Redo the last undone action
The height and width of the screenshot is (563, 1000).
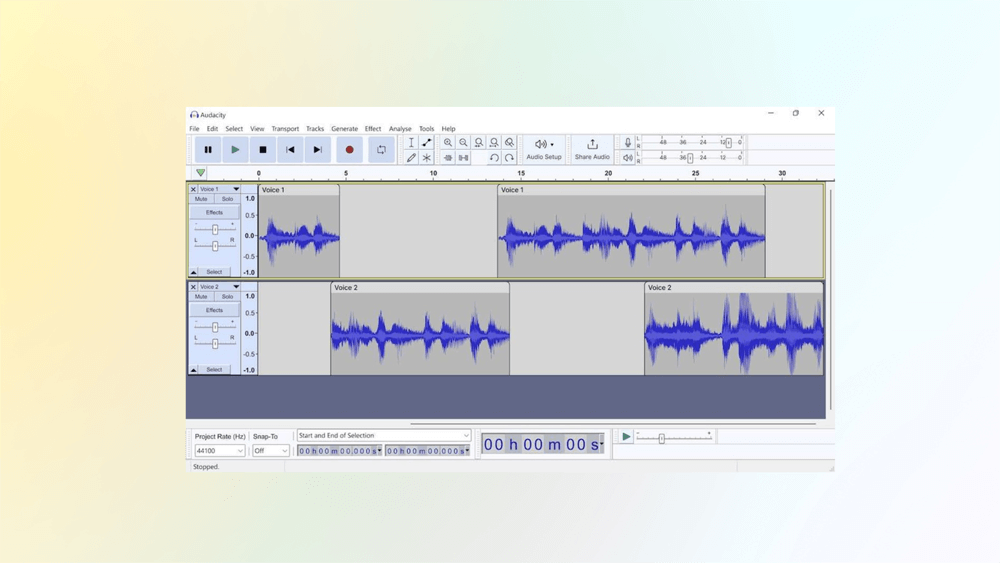(x=509, y=157)
